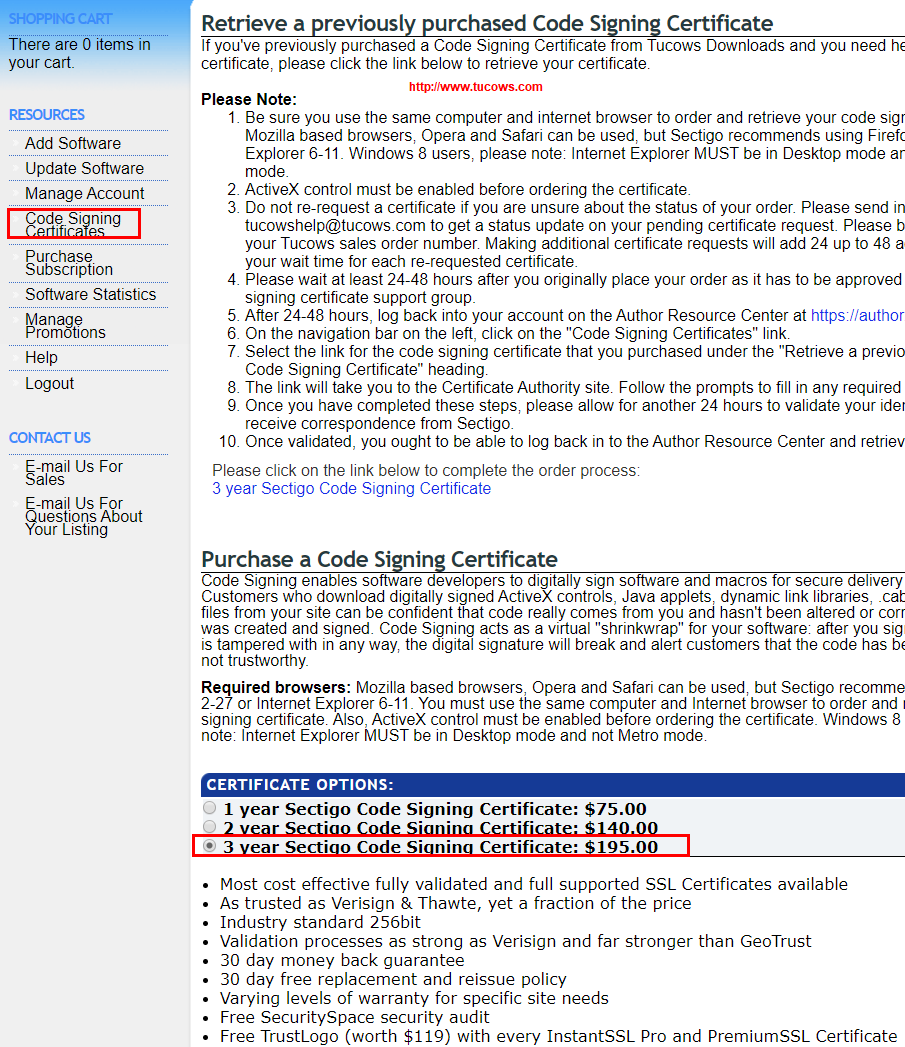Open Purchase Subscription link
The height and width of the screenshot is (1047, 905).
[69, 263]
